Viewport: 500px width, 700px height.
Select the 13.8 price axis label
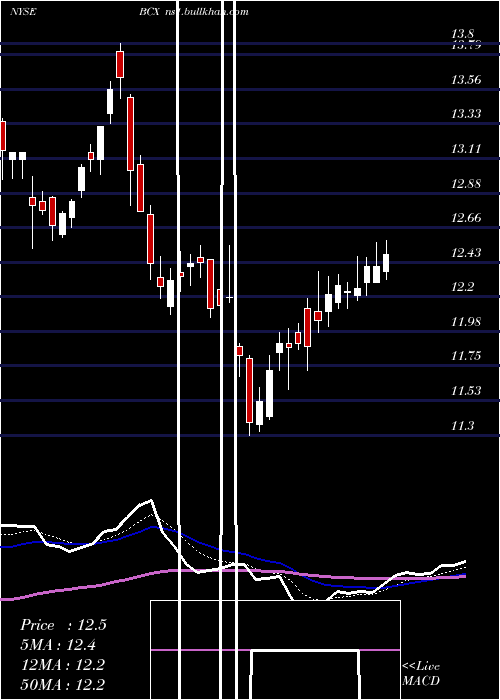pyautogui.click(x=462, y=34)
